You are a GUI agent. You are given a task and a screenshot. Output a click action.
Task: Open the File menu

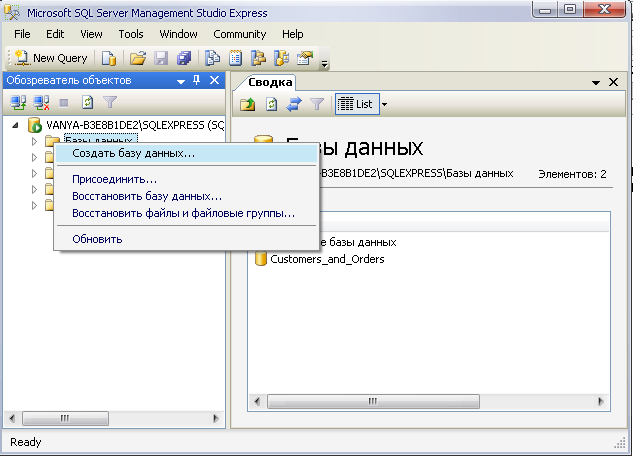tap(22, 34)
